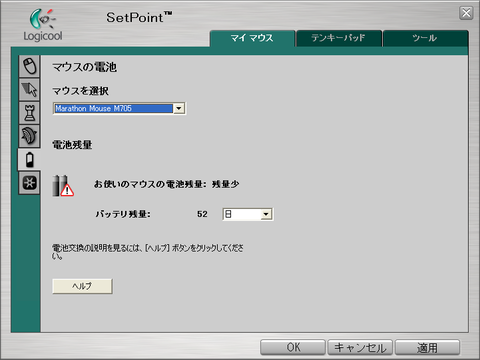
Task: Select the battery status sidebar icon
Action: [30, 159]
